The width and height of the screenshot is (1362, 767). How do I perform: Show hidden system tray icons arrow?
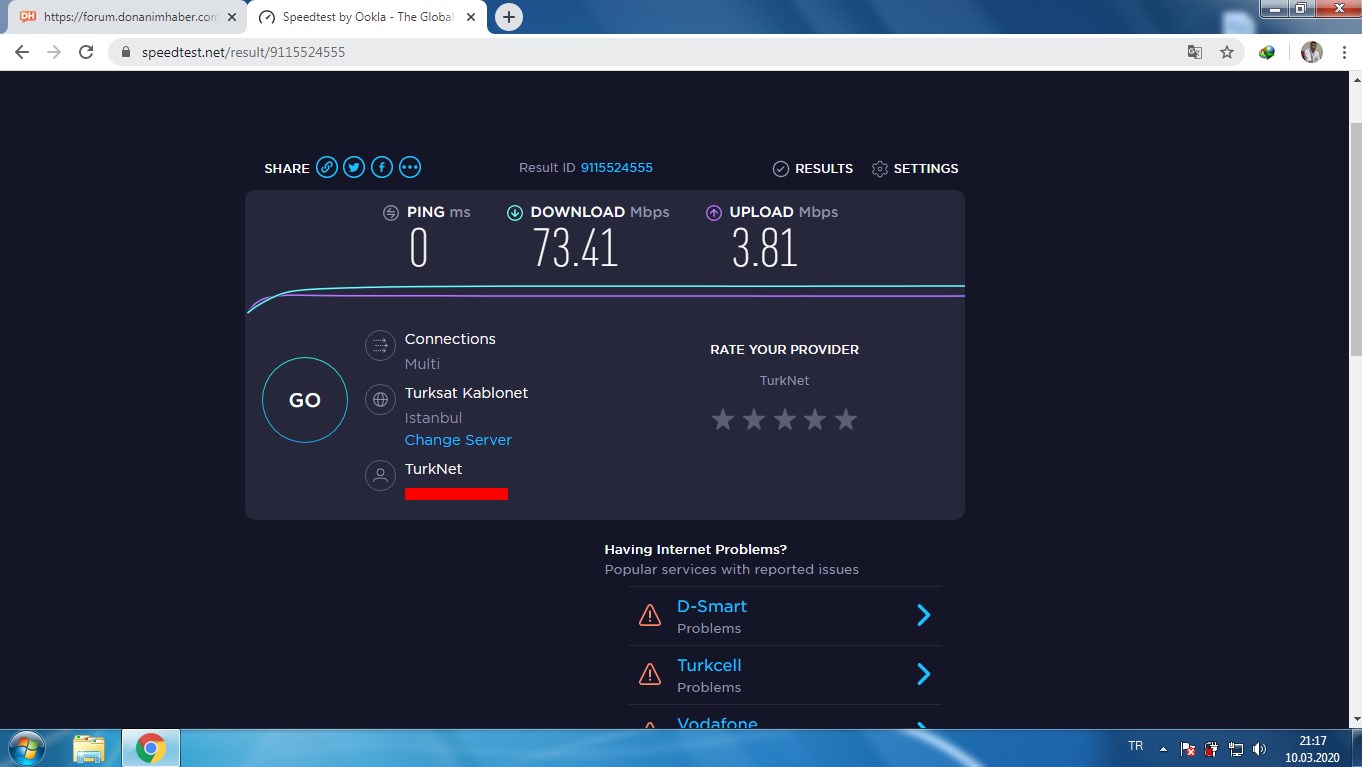(1163, 748)
